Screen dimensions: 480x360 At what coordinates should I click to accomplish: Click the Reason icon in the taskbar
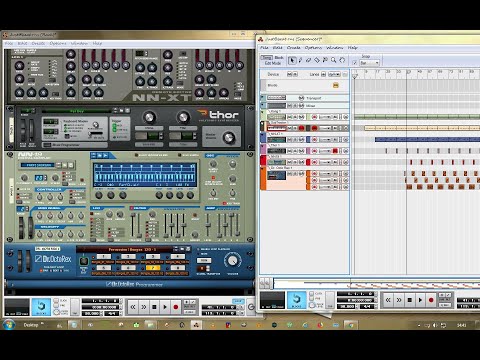click(x=196, y=324)
